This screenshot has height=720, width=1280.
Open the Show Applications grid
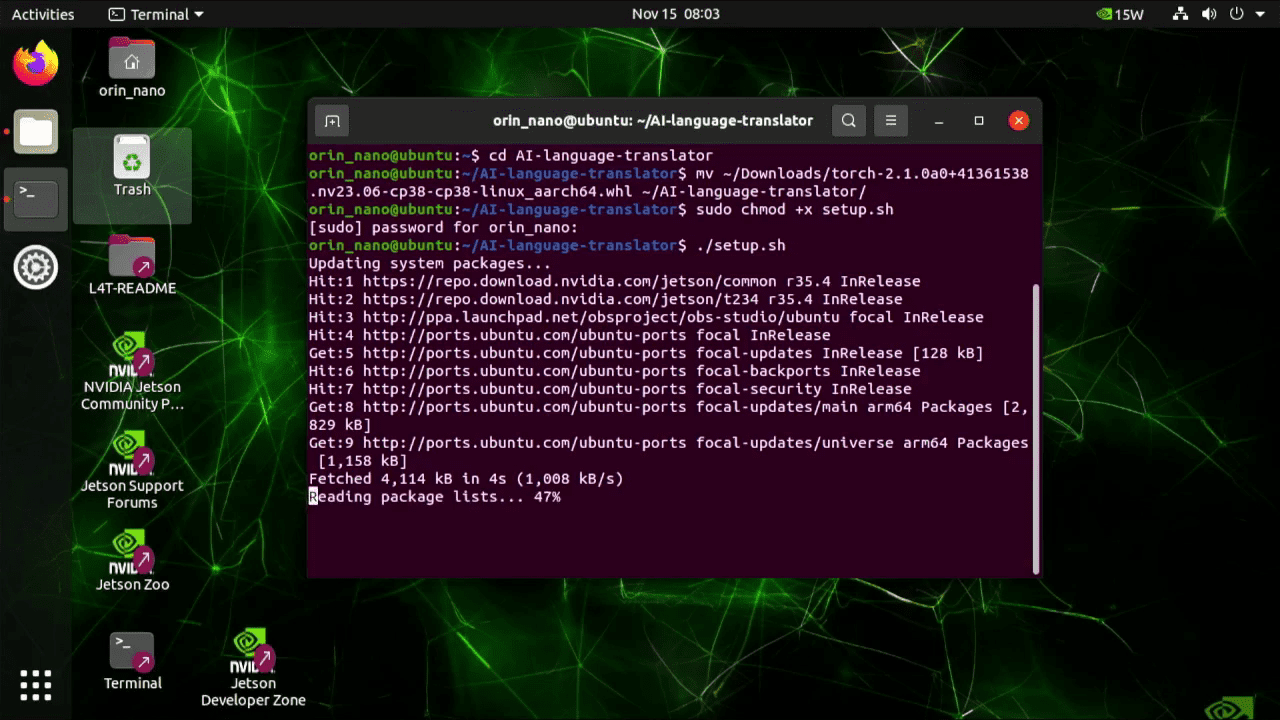[x=35, y=684]
